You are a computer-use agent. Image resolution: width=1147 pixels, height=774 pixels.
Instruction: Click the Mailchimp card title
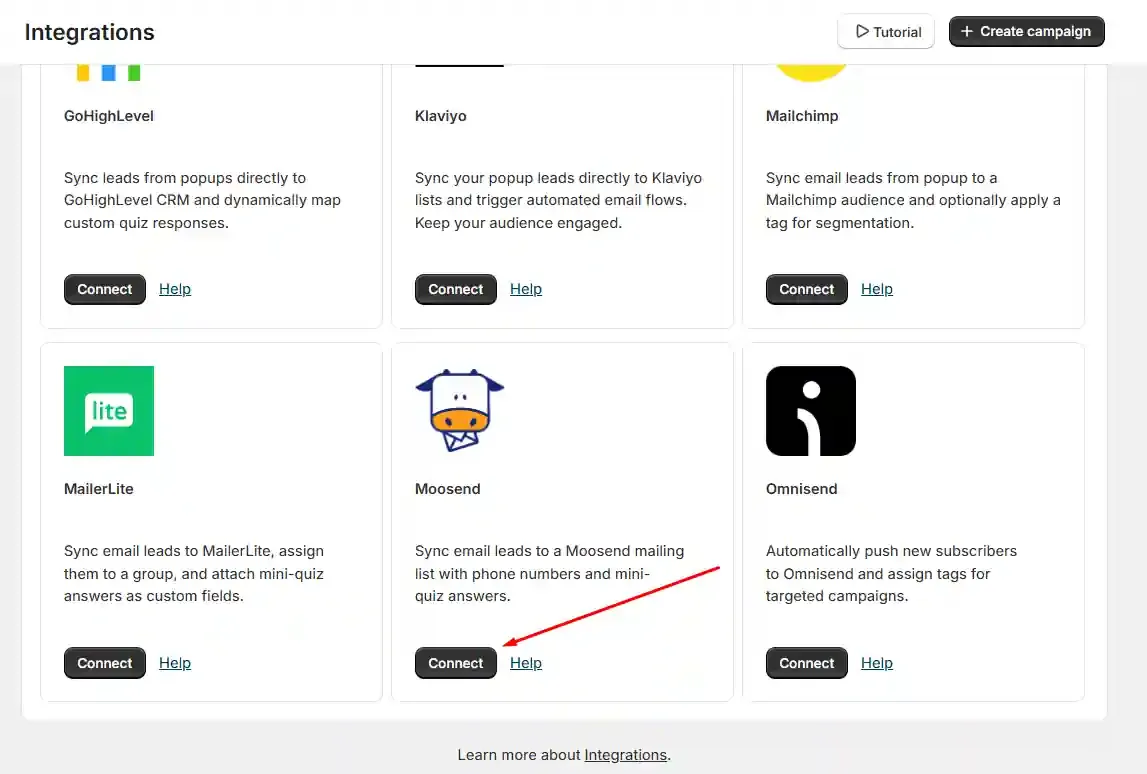[x=802, y=116]
